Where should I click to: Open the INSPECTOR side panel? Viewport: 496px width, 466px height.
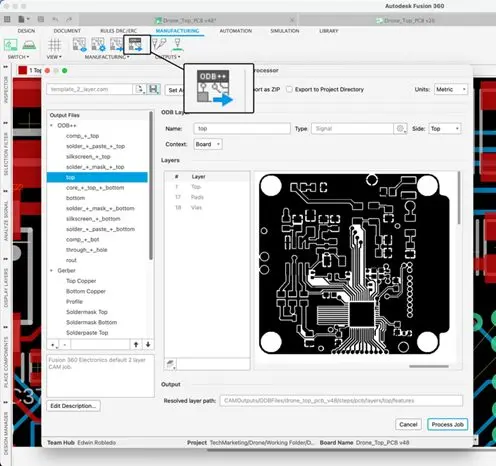(x=6, y=90)
